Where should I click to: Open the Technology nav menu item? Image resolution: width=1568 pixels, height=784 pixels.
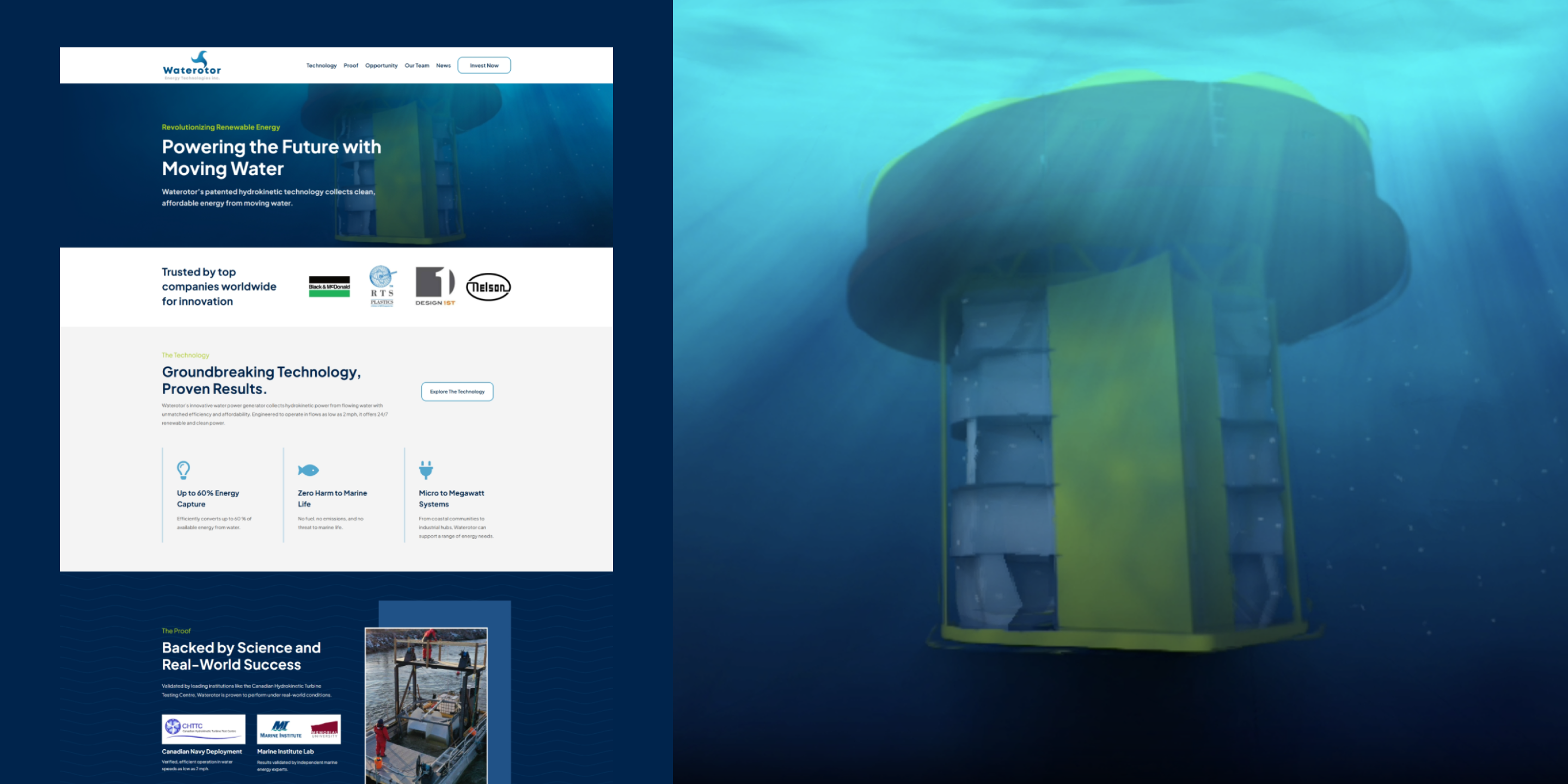click(x=321, y=66)
